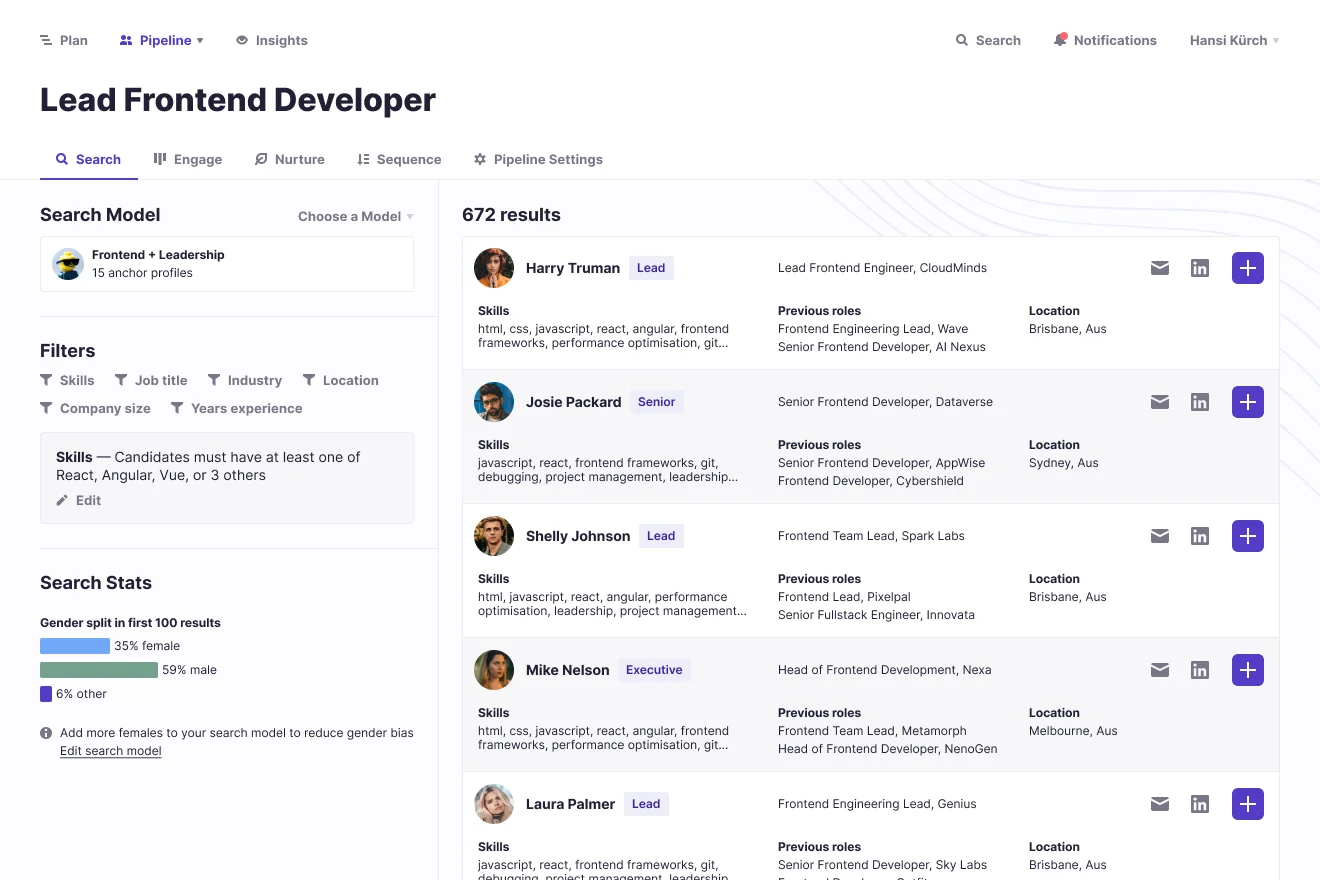Add Harry Truman with plus button
This screenshot has width=1320, height=880.
coord(1248,268)
